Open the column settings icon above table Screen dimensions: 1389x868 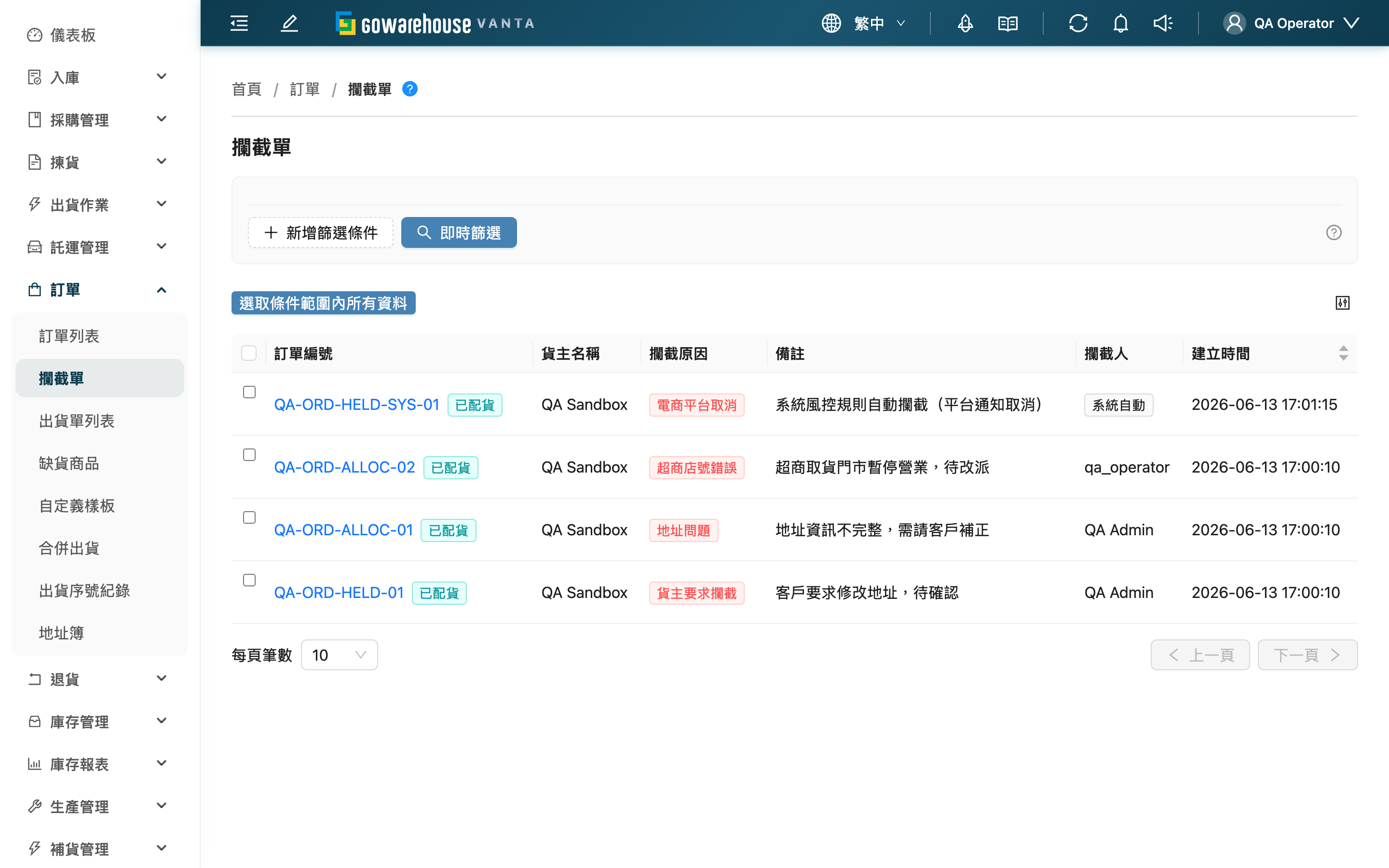point(1343,303)
